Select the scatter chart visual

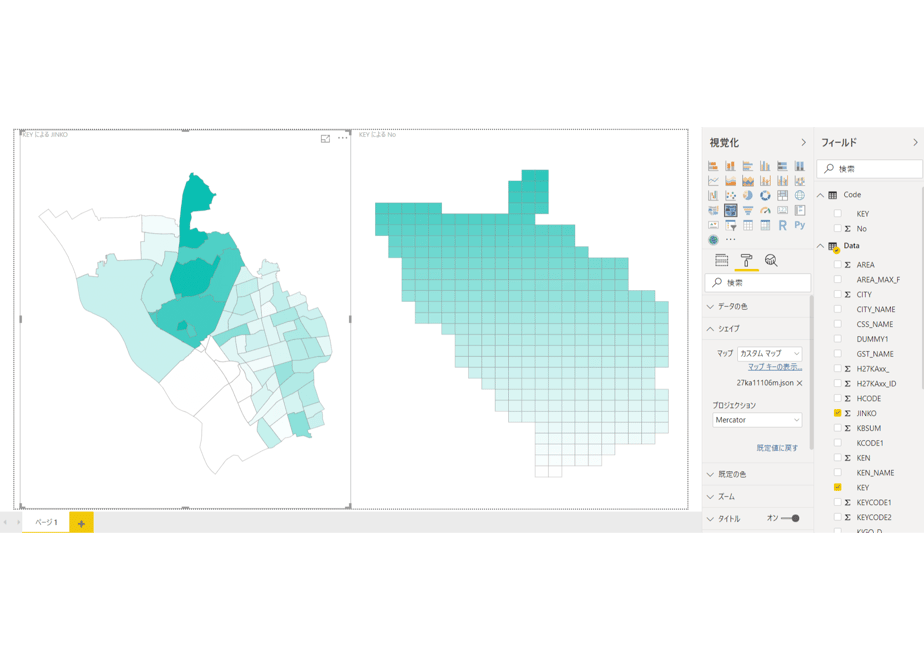click(731, 195)
